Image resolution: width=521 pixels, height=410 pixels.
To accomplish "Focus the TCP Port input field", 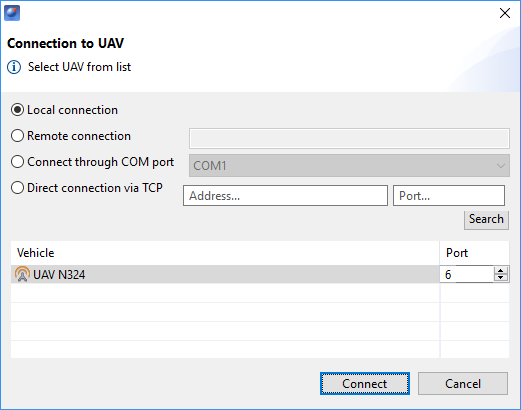I will [x=449, y=196].
